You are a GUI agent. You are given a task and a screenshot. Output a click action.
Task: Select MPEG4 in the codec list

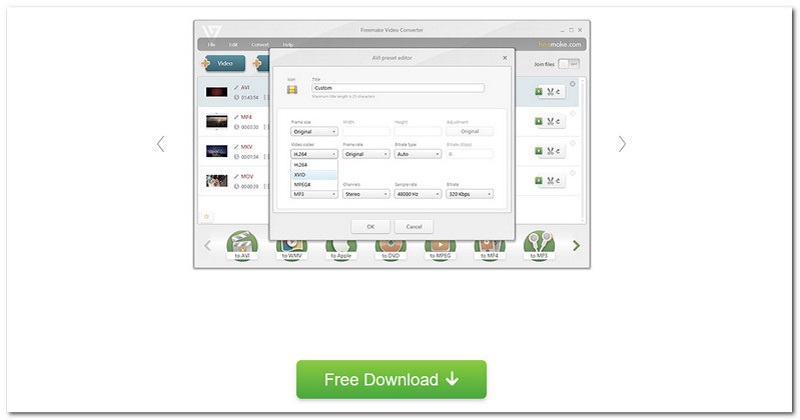pos(314,184)
